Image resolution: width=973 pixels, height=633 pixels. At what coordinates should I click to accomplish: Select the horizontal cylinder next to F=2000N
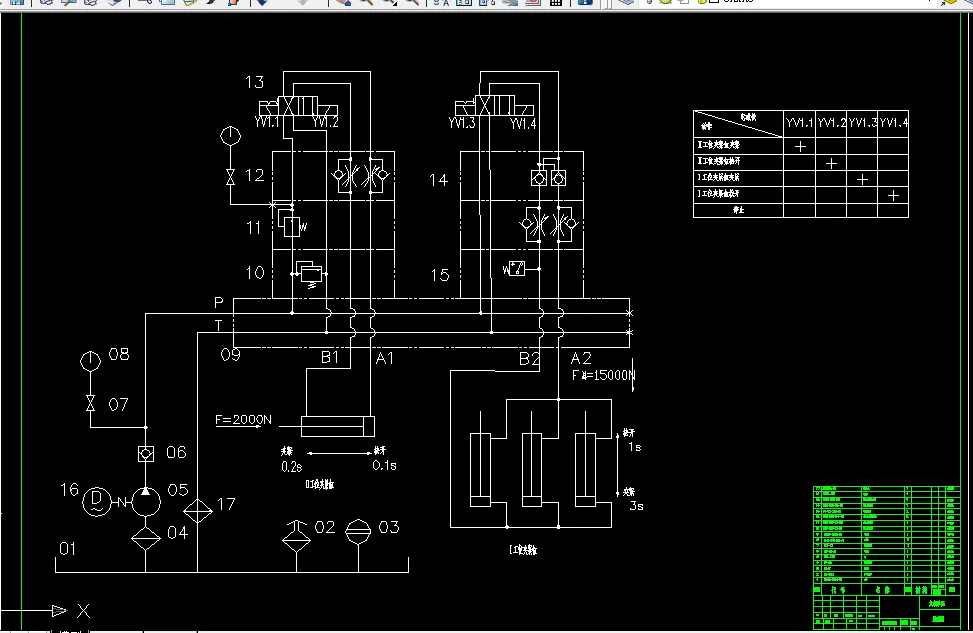coord(338,426)
